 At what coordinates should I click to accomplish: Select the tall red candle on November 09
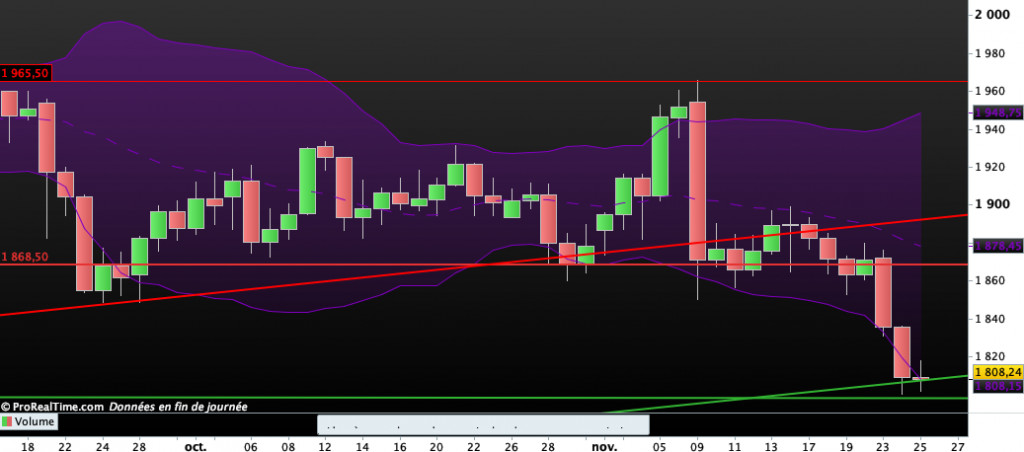tap(697, 180)
